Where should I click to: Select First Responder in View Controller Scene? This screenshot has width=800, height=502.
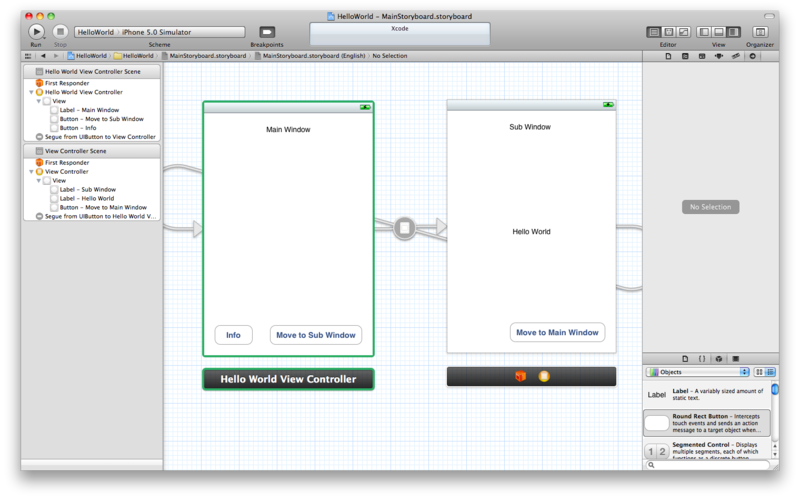tap(62, 163)
